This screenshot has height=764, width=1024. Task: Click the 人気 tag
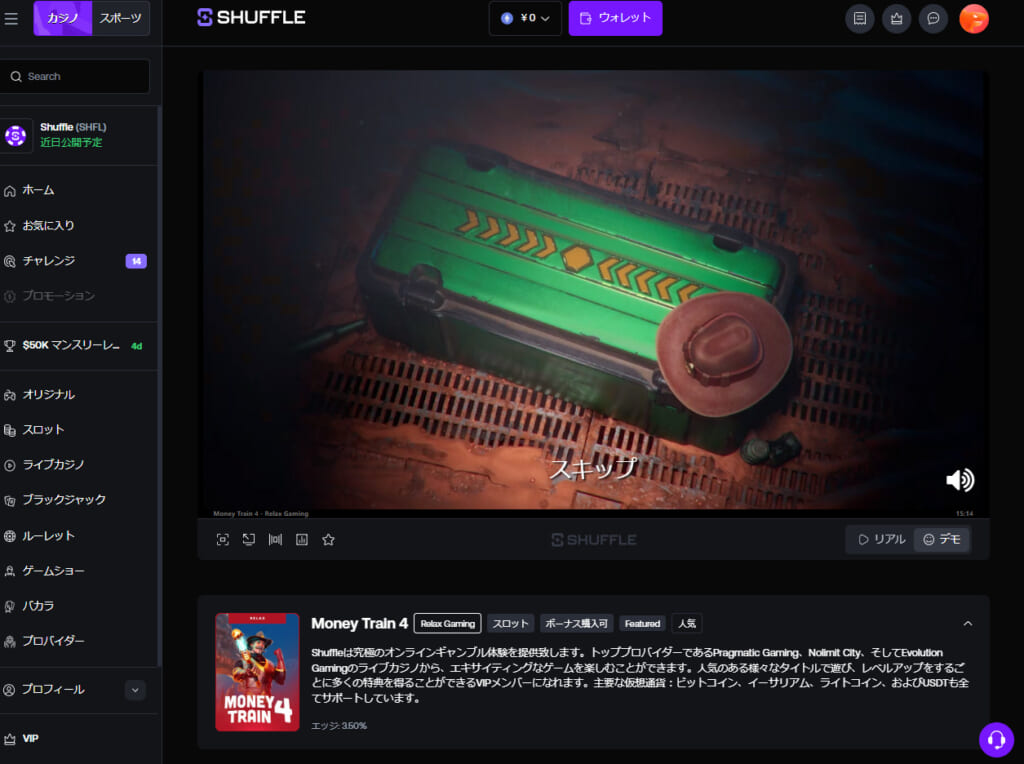click(x=687, y=624)
